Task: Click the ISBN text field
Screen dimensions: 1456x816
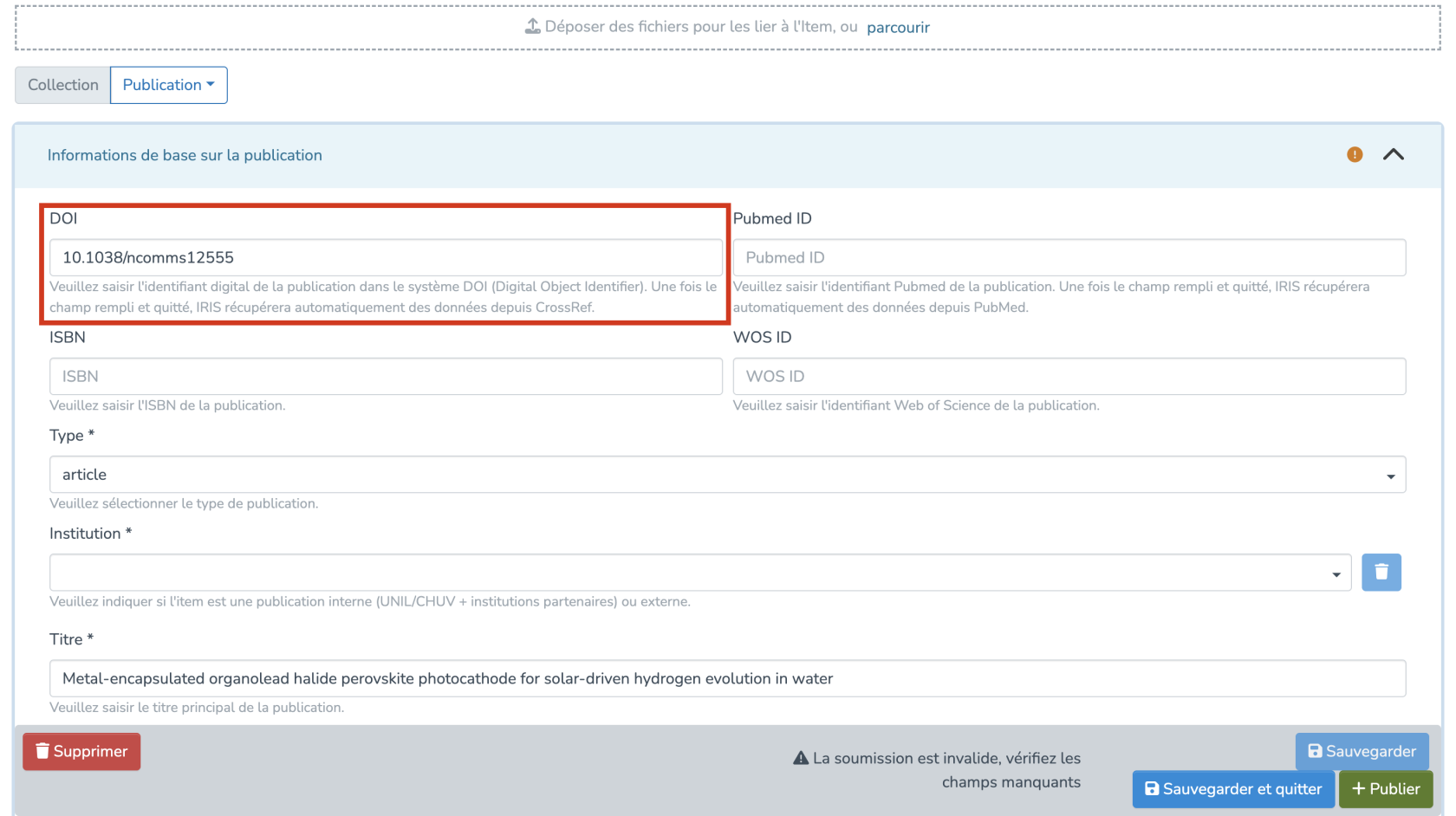Action: 386,377
